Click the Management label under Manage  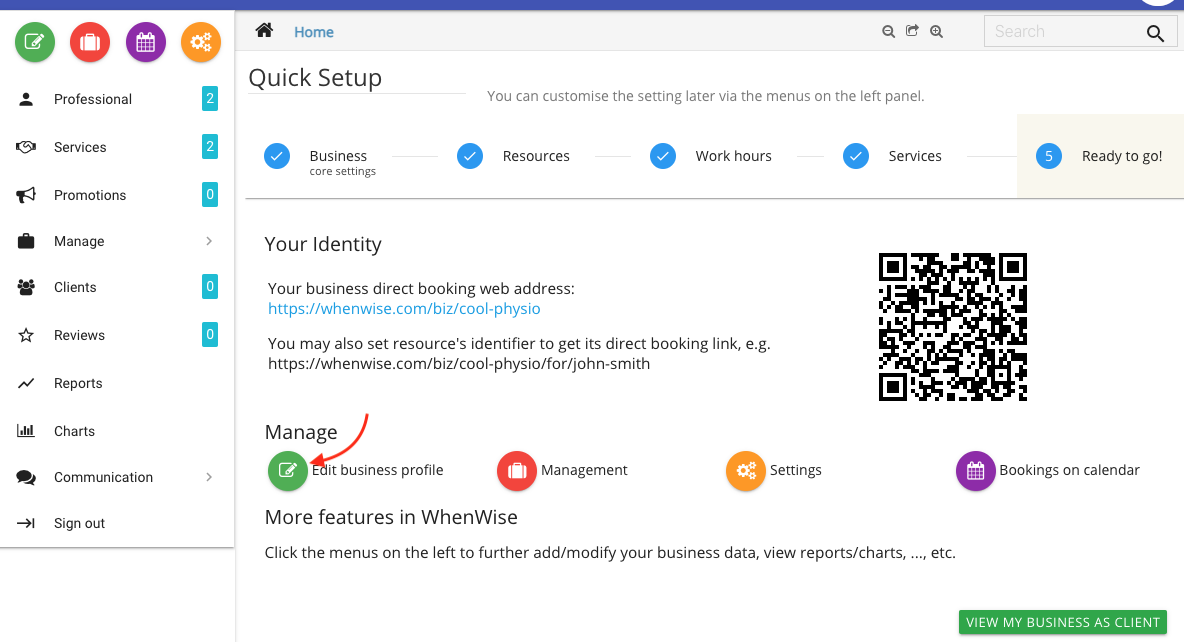click(584, 470)
